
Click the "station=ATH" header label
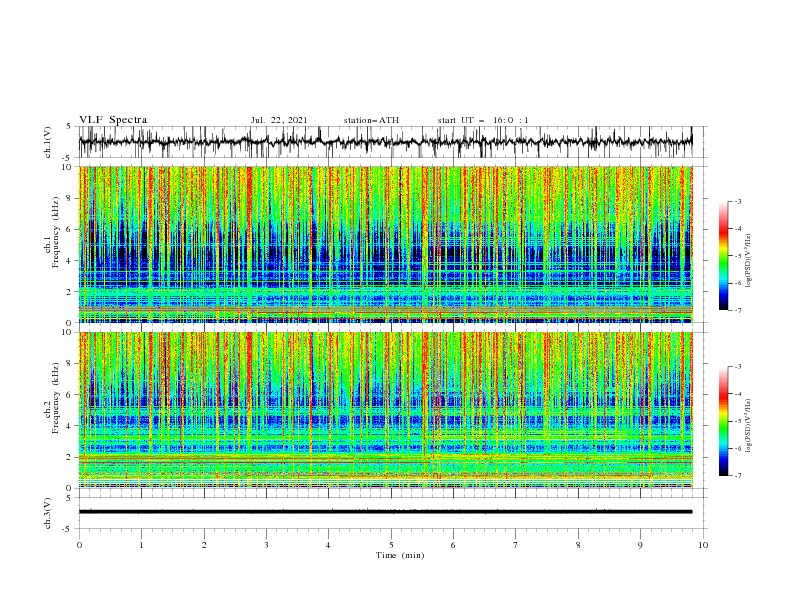[x=371, y=120]
